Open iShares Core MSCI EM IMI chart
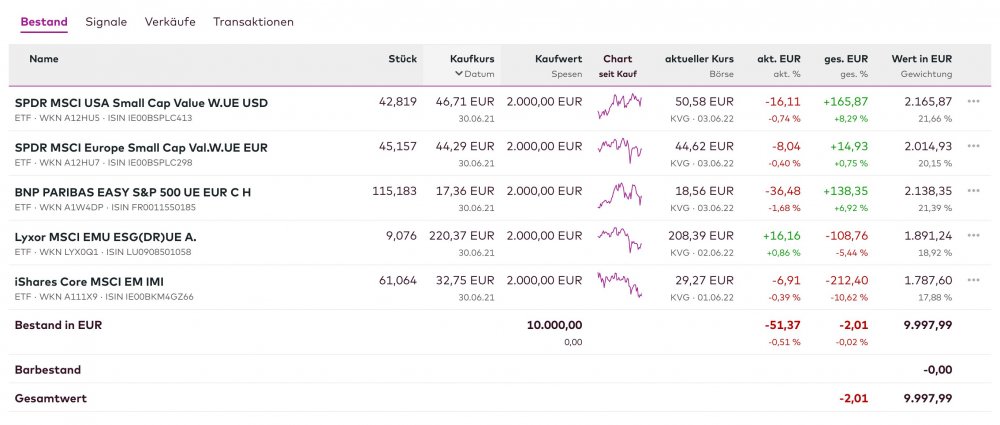 [x=619, y=284]
